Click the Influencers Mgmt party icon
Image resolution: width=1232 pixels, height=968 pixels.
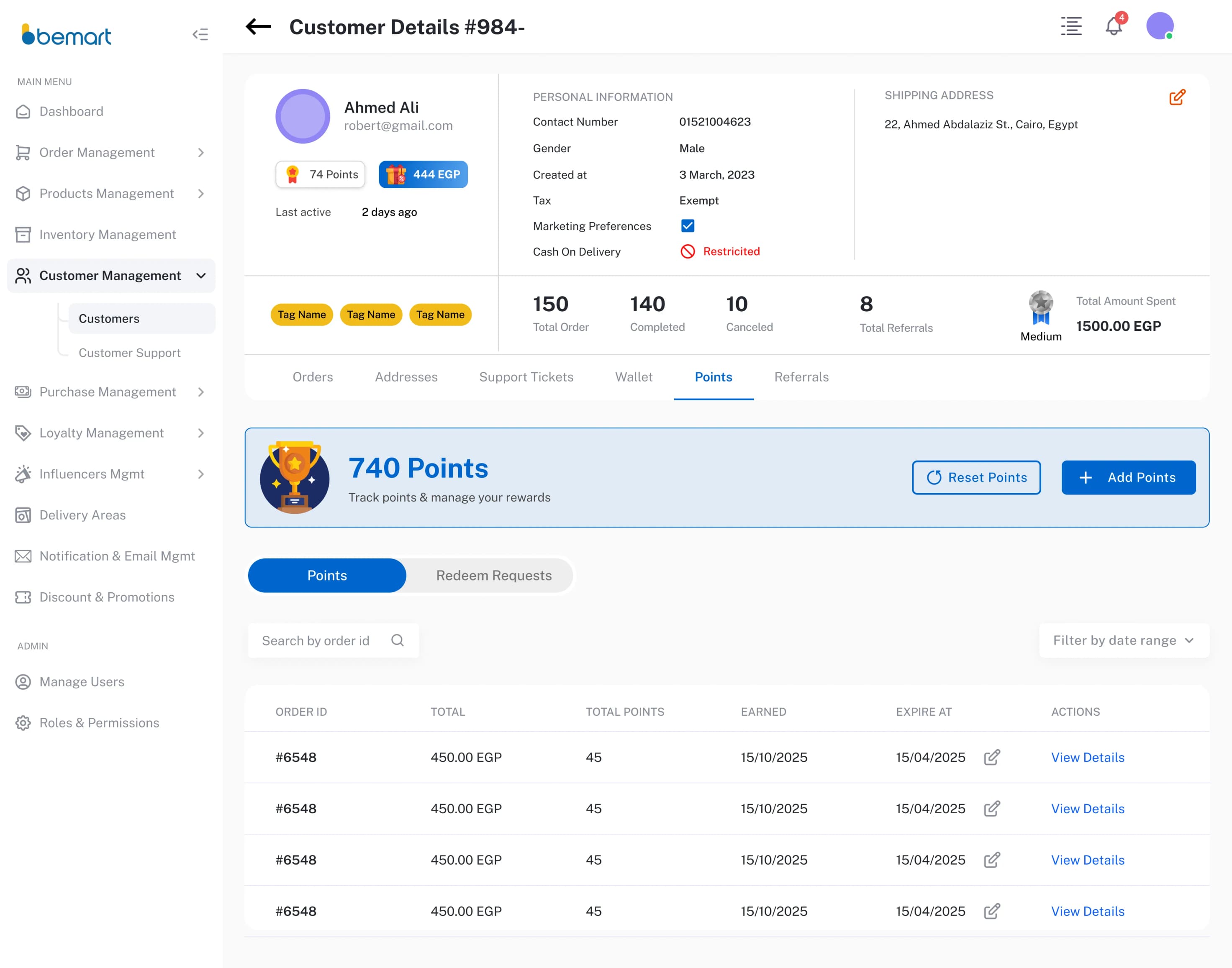tap(23, 474)
